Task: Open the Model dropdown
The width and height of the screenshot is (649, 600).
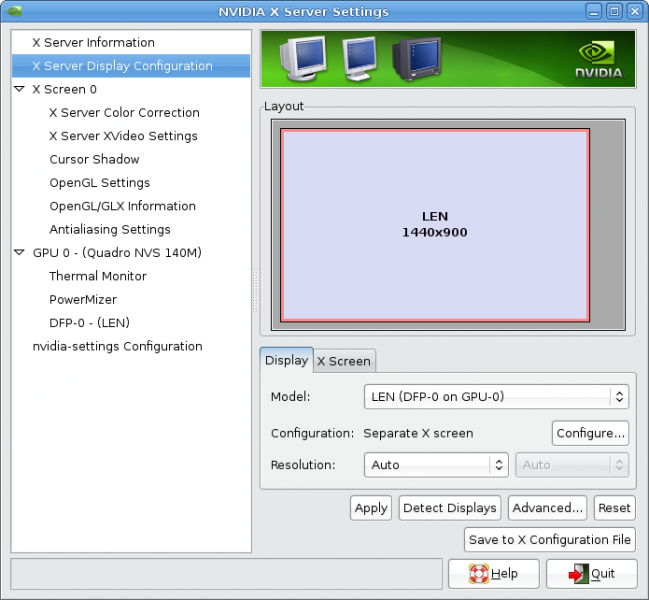Action: pyautogui.click(x=496, y=396)
